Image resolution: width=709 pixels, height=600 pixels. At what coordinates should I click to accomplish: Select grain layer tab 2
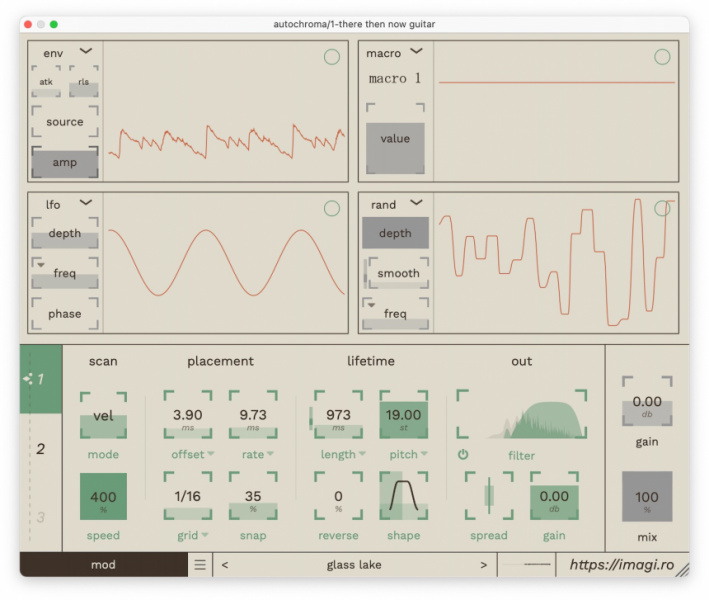(x=41, y=449)
